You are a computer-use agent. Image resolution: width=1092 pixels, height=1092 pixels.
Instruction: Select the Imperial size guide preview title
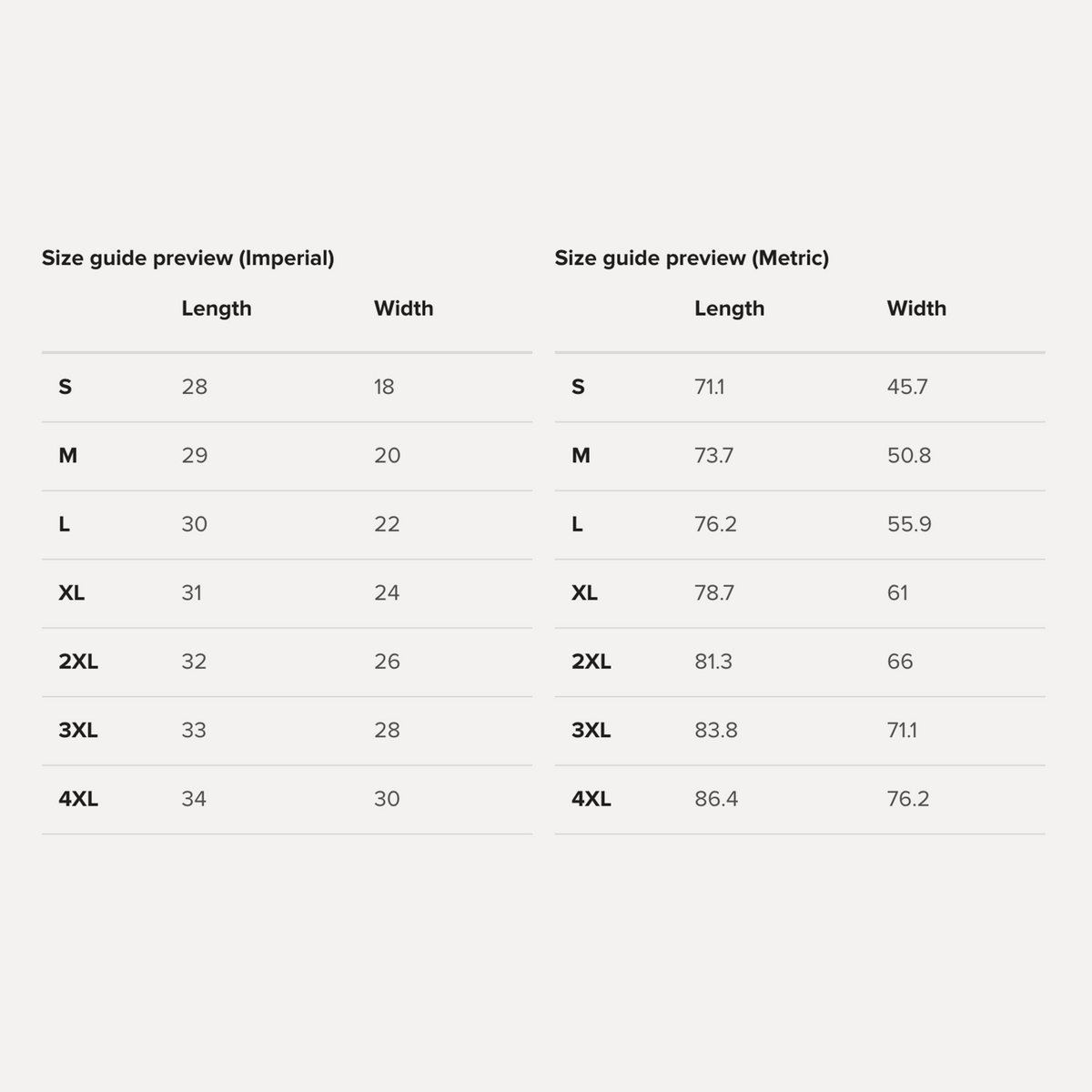click(x=188, y=258)
